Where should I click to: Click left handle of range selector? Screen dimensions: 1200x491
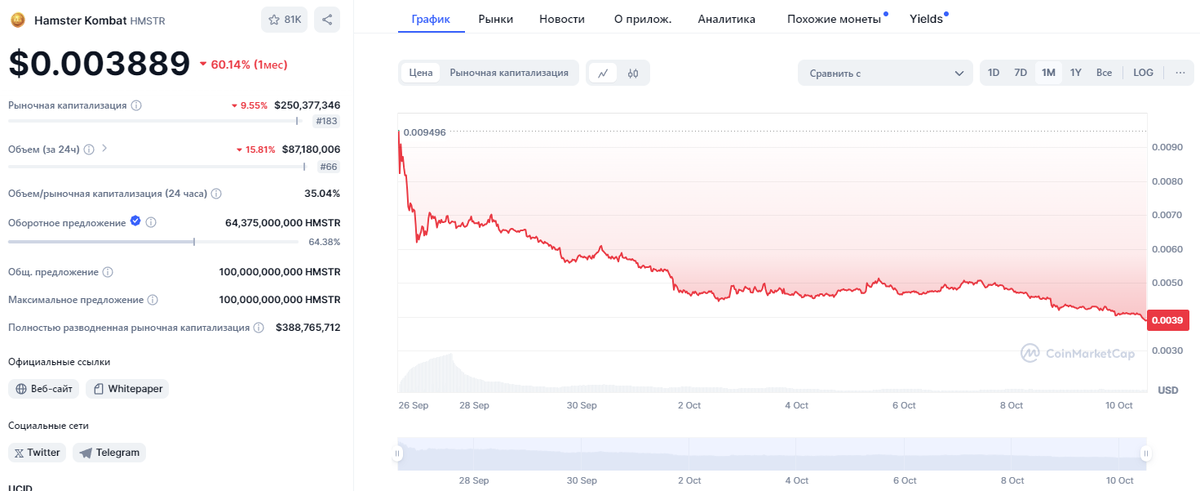pos(398,453)
